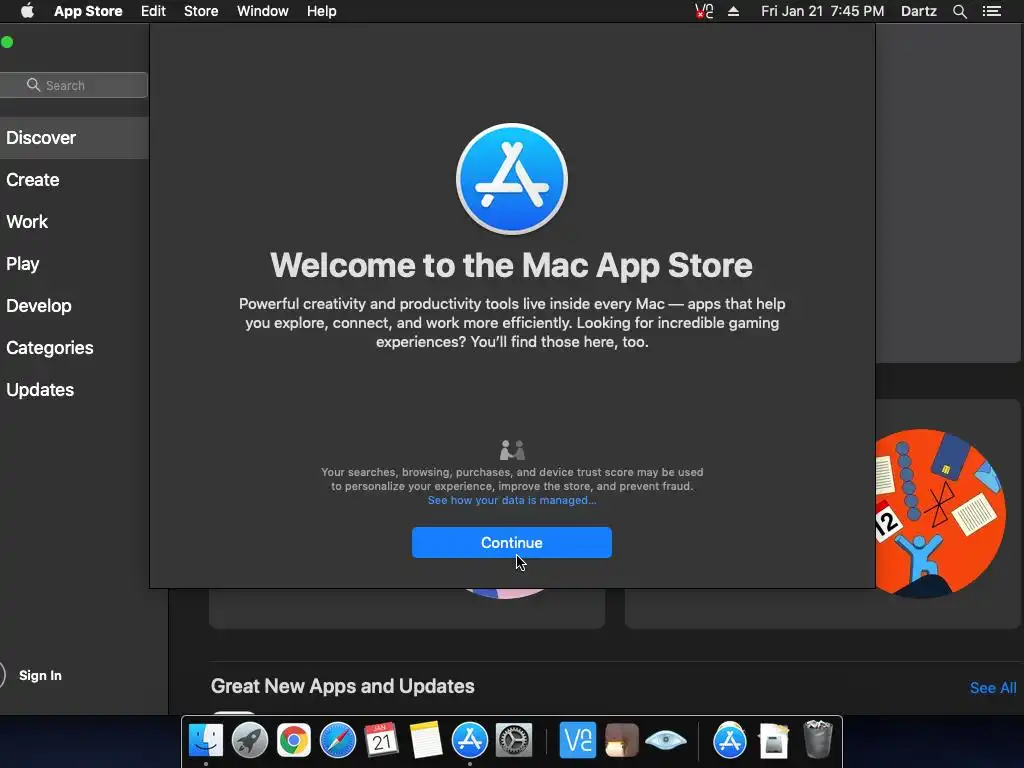Open the Apple menu
The width and height of the screenshot is (1024, 768).
pyautogui.click(x=27, y=11)
